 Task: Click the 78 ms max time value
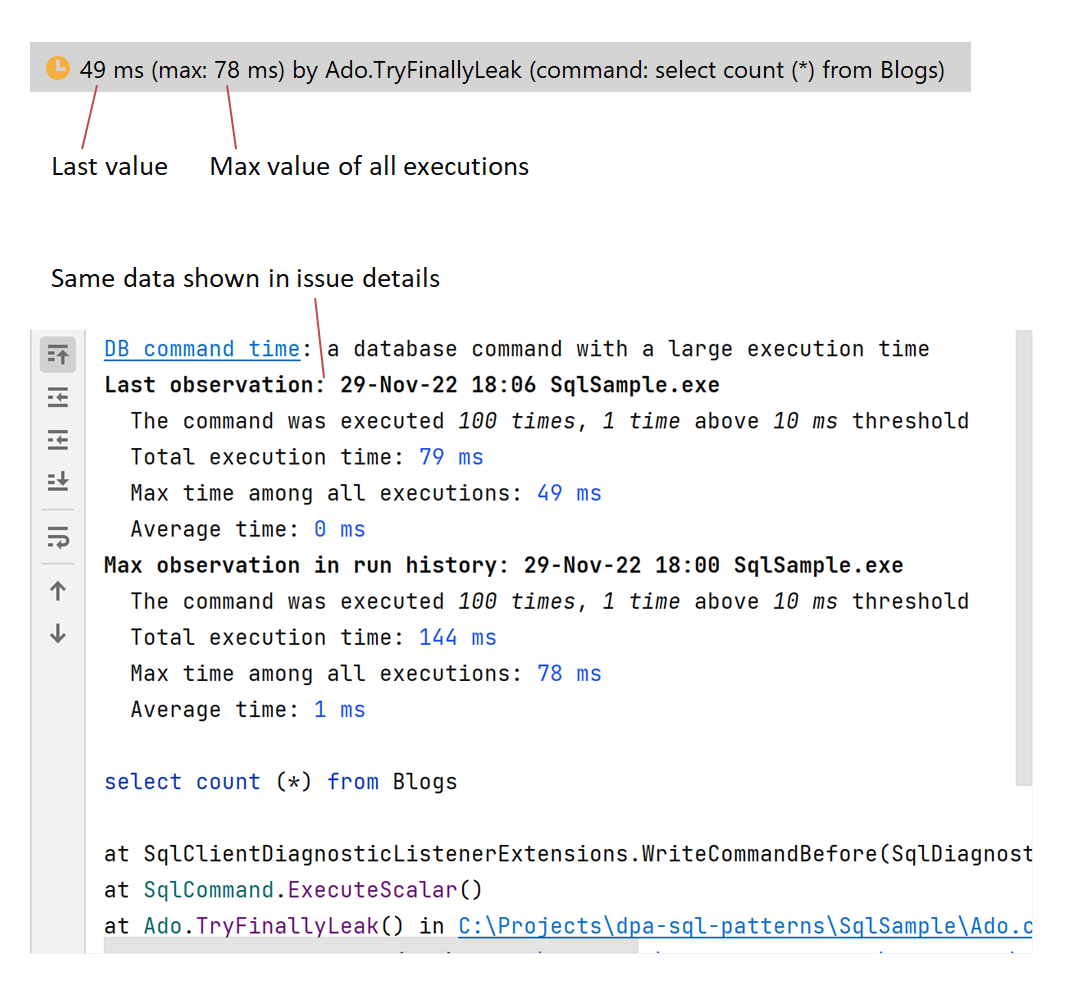coord(569,673)
